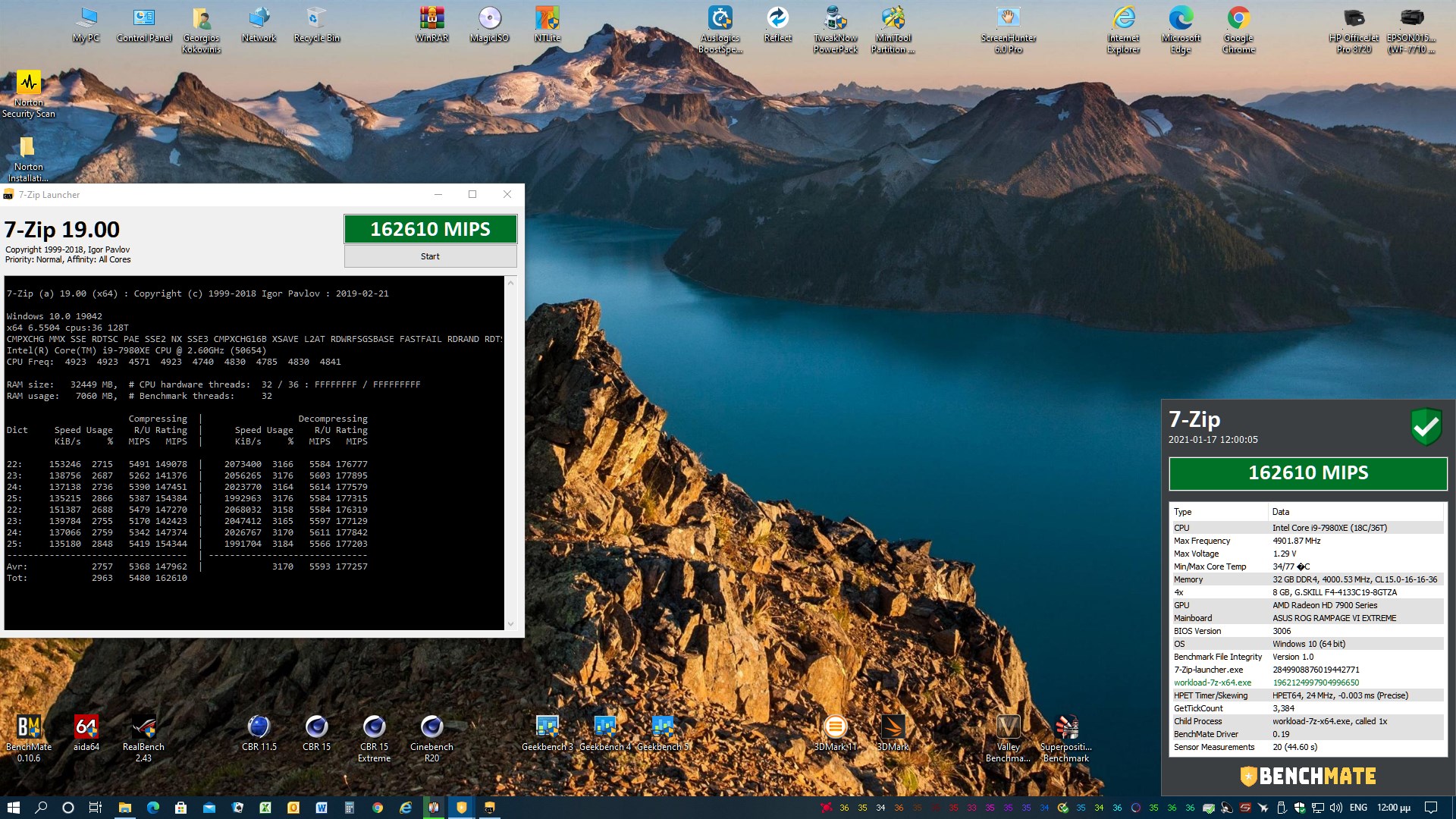The height and width of the screenshot is (819, 1456).
Task: Click the workload-7z-x64.exe row in BenchMate
Action: (1307, 682)
